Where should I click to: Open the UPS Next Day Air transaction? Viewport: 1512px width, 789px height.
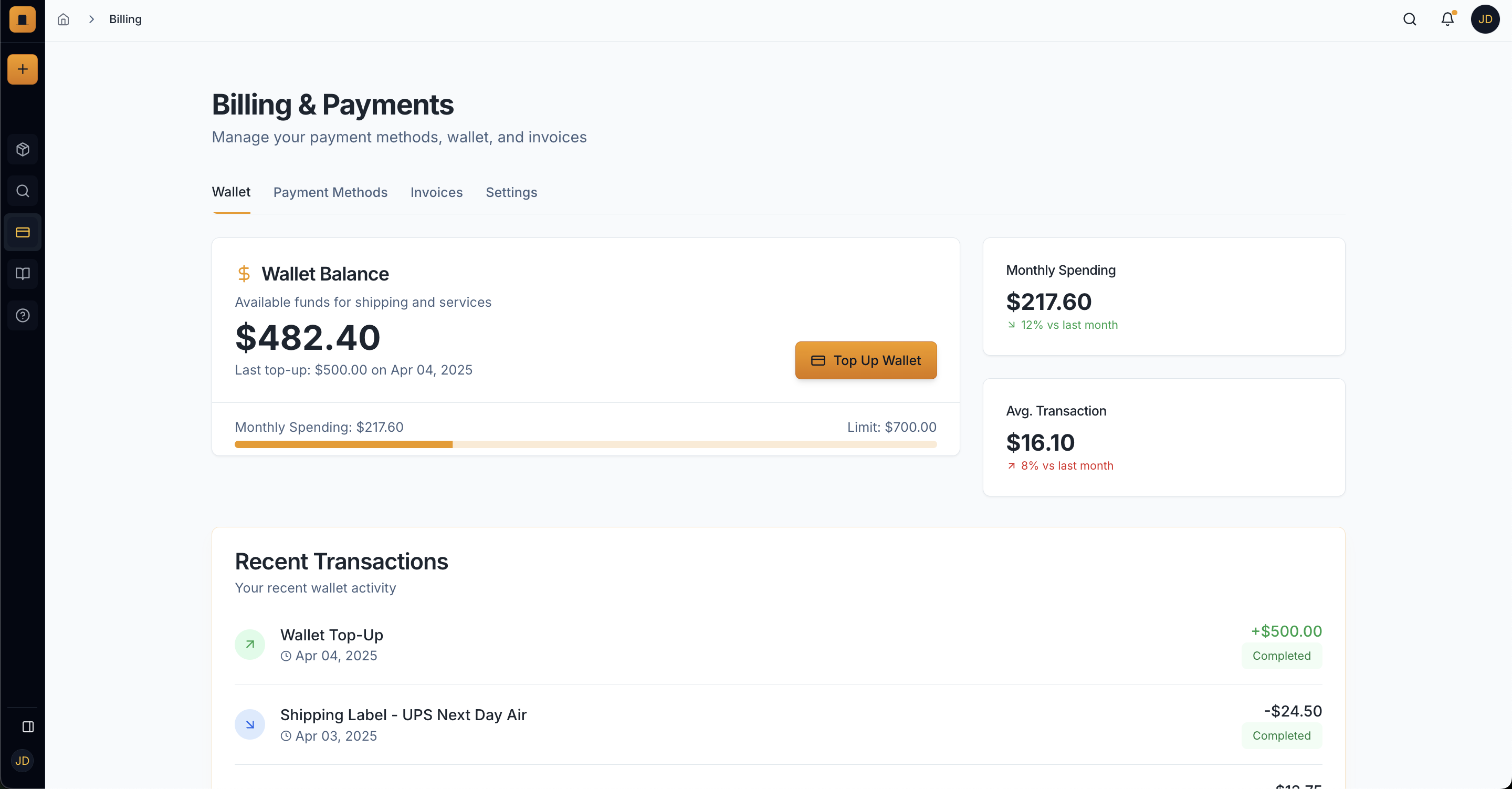tap(778, 724)
